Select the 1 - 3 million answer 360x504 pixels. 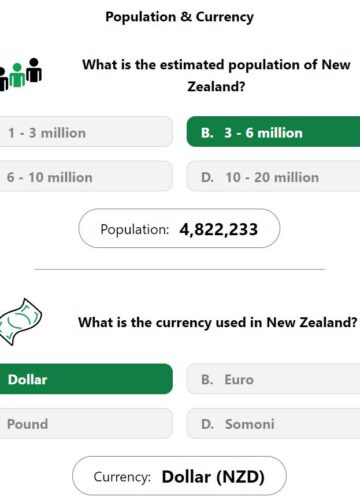[x=86, y=132]
